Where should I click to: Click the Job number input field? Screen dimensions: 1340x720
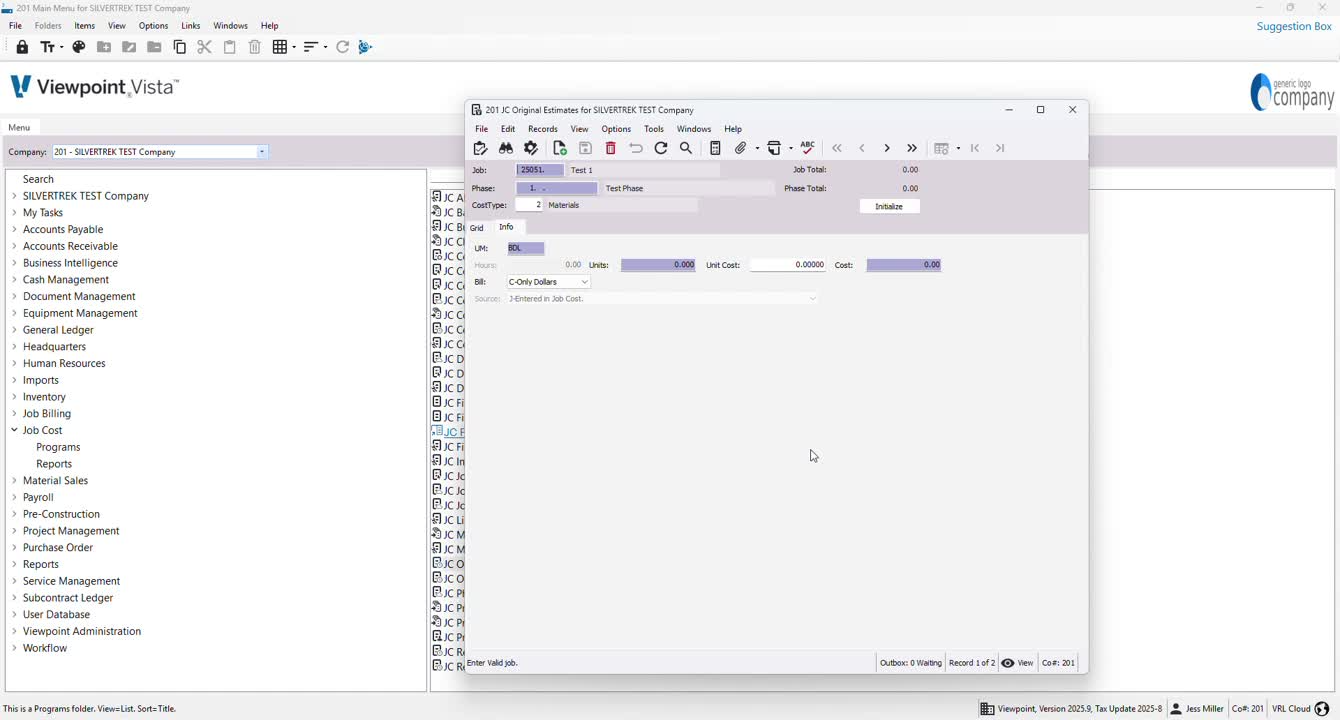click(x=540, y=170)
